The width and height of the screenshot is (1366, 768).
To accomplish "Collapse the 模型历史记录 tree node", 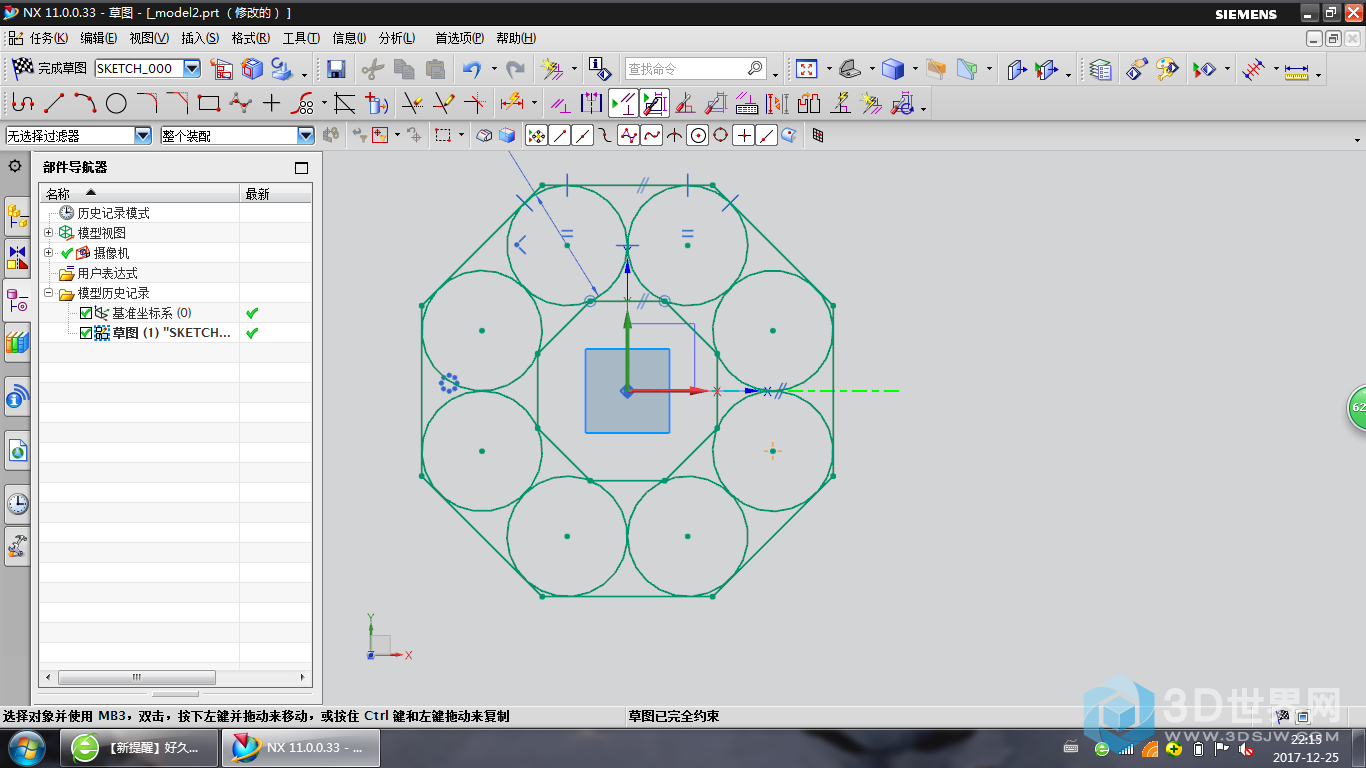I will pyautogui.click(x=49, y=293).
